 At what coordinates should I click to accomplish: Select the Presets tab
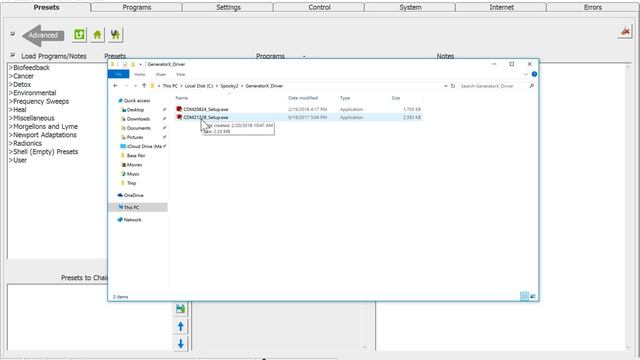(x=46, y=7)
